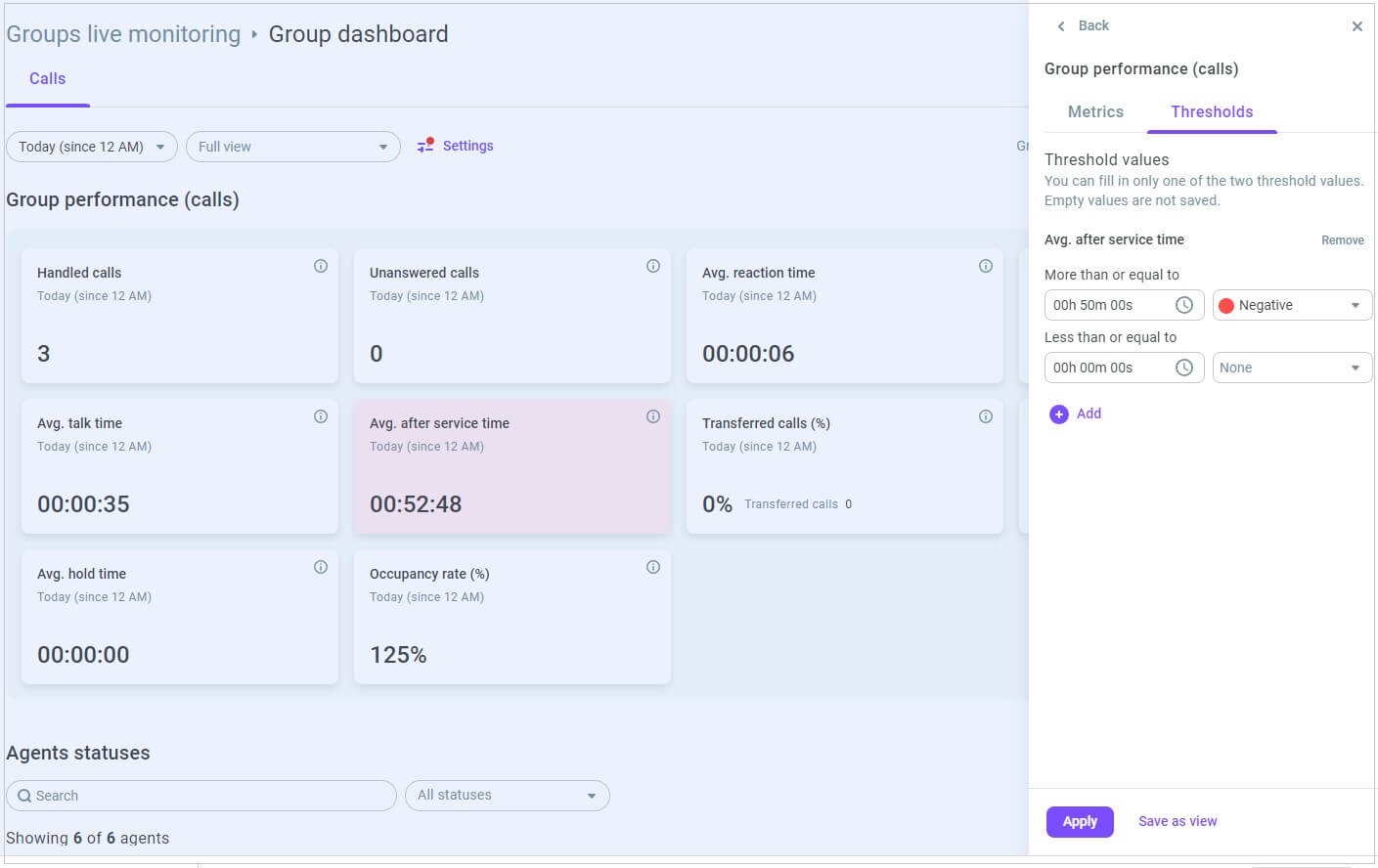
Task: Click the Back chevron arrow icon
Action: coord(1061,26)
